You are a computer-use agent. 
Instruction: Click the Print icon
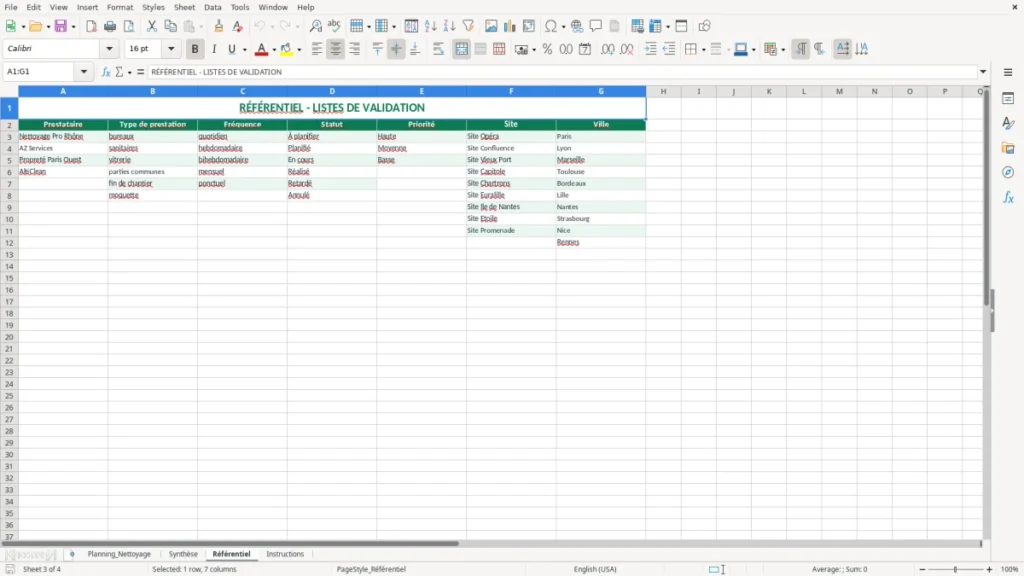(x=110, y=26)
